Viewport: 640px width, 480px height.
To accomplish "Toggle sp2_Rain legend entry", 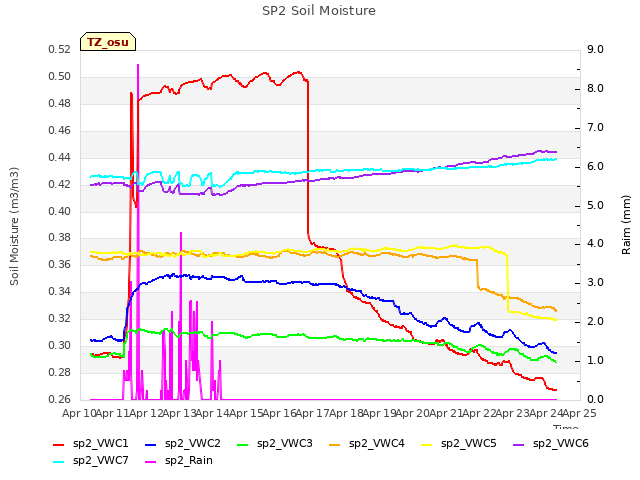I will point(179,460).
